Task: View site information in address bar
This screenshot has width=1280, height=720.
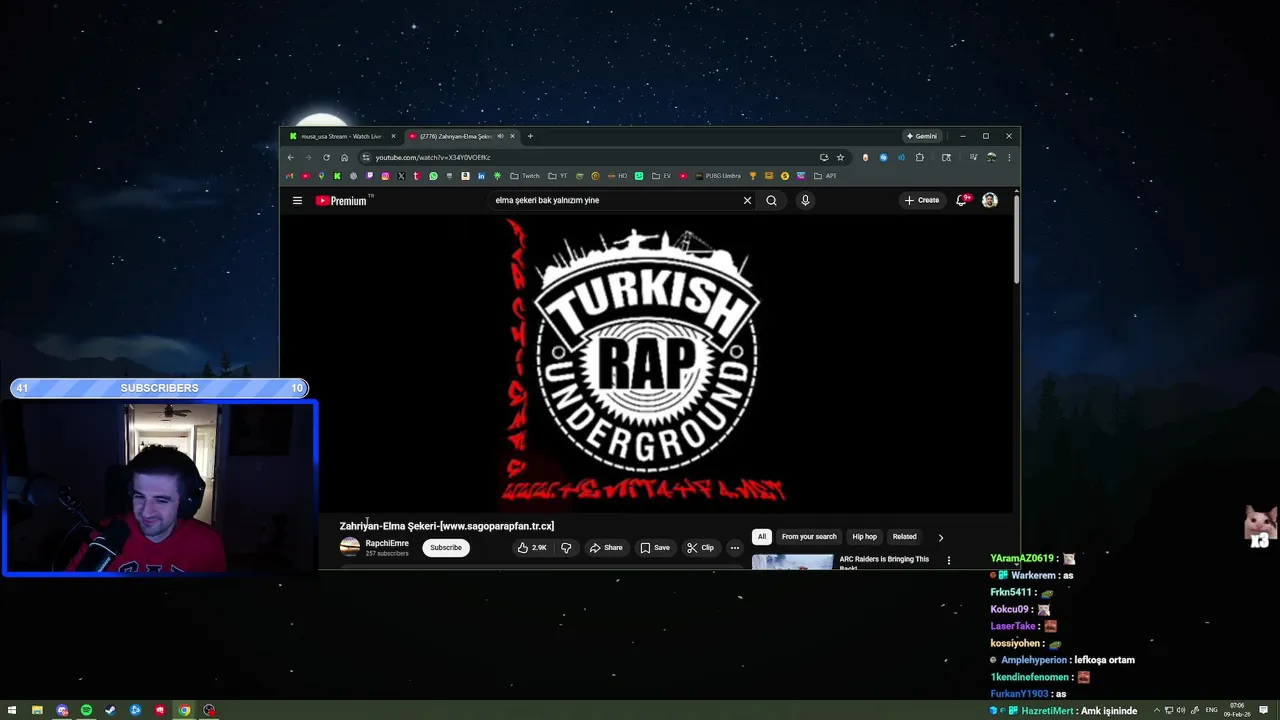Action: (x=366, y=157)
